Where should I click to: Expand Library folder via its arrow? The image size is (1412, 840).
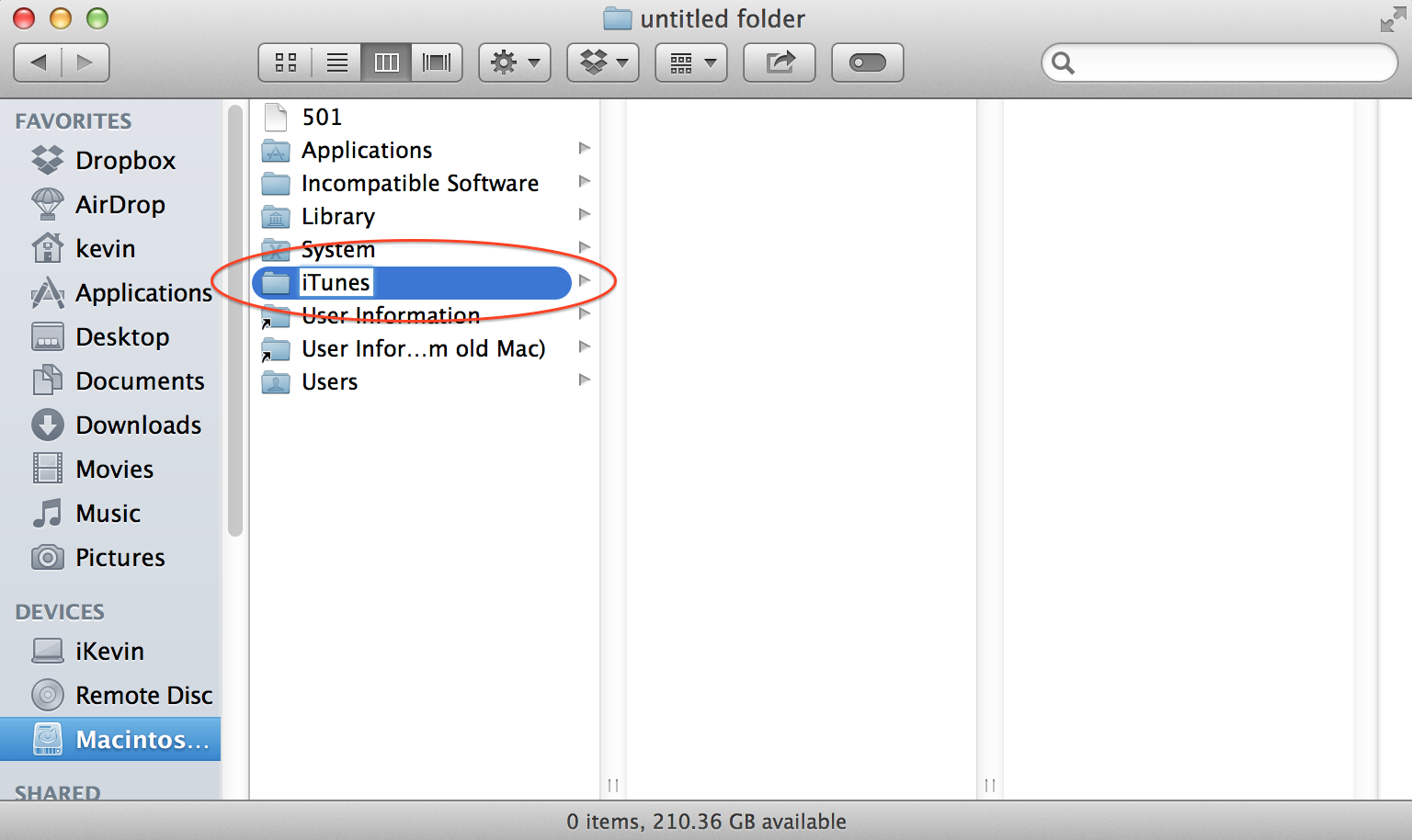(584, 214)
